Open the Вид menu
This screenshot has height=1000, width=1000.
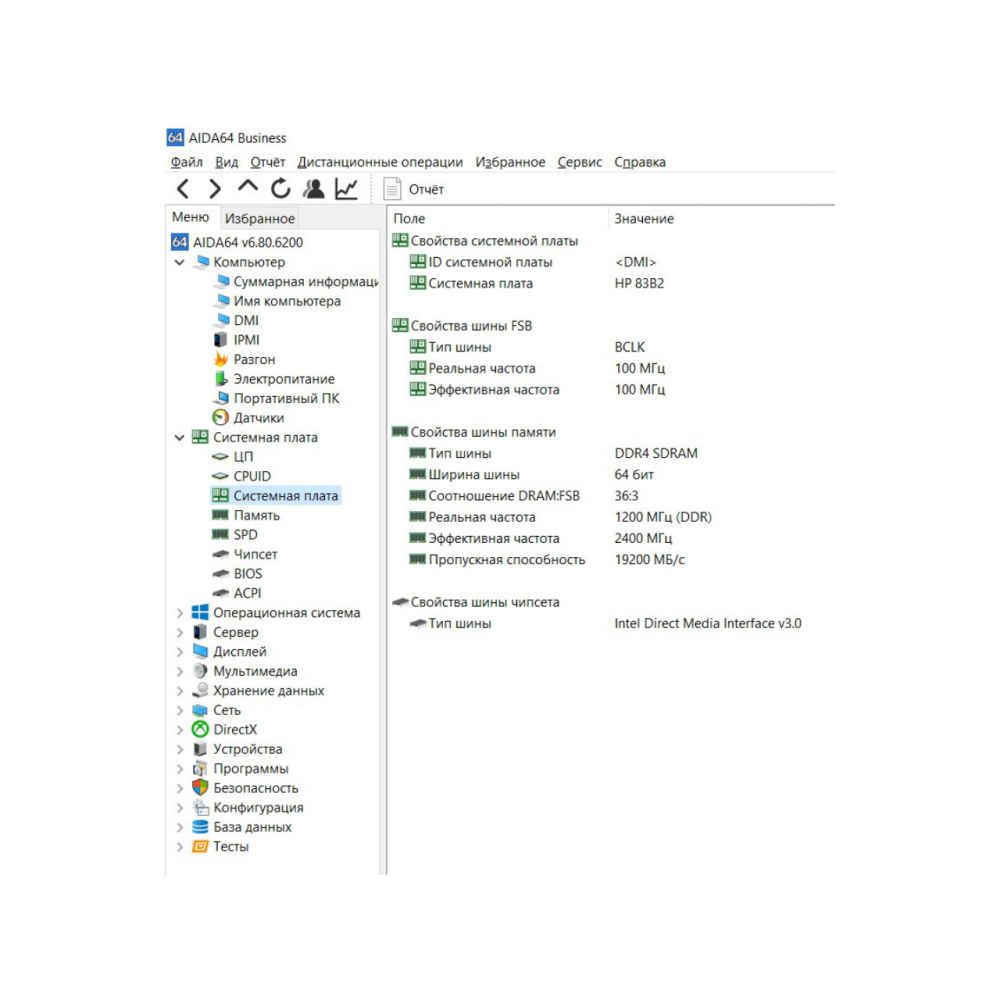click(x=226, y=162)
